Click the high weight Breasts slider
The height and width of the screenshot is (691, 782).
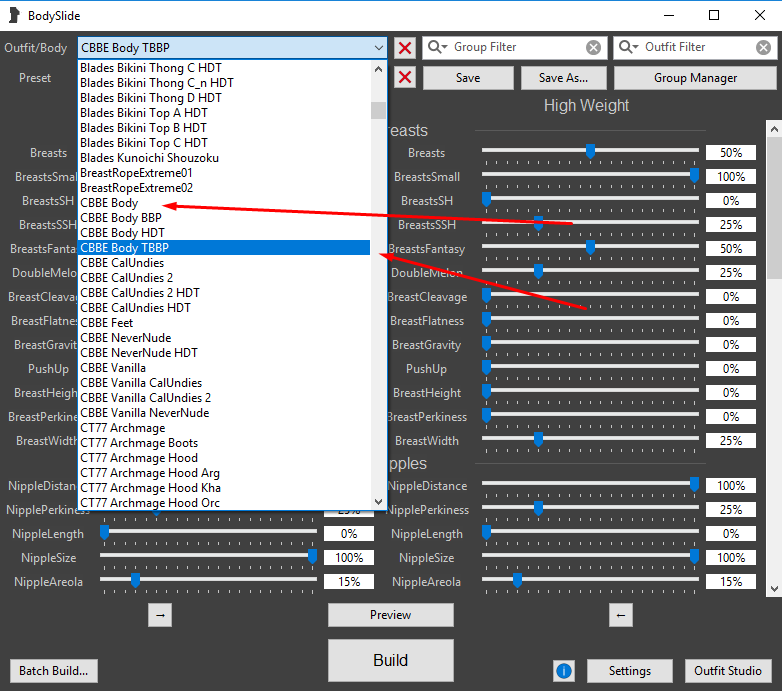coord(590,152)
